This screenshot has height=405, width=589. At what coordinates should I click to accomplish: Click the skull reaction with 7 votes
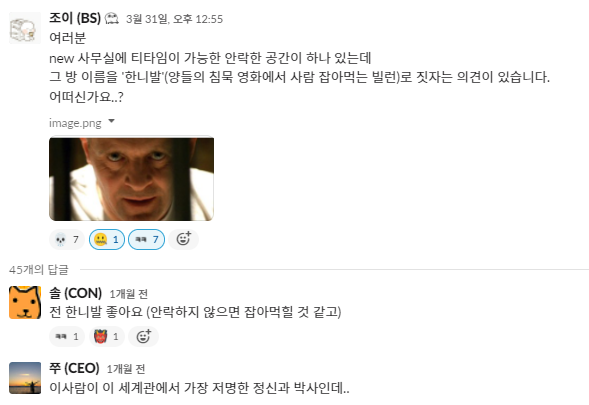click(x=67, y=239)
